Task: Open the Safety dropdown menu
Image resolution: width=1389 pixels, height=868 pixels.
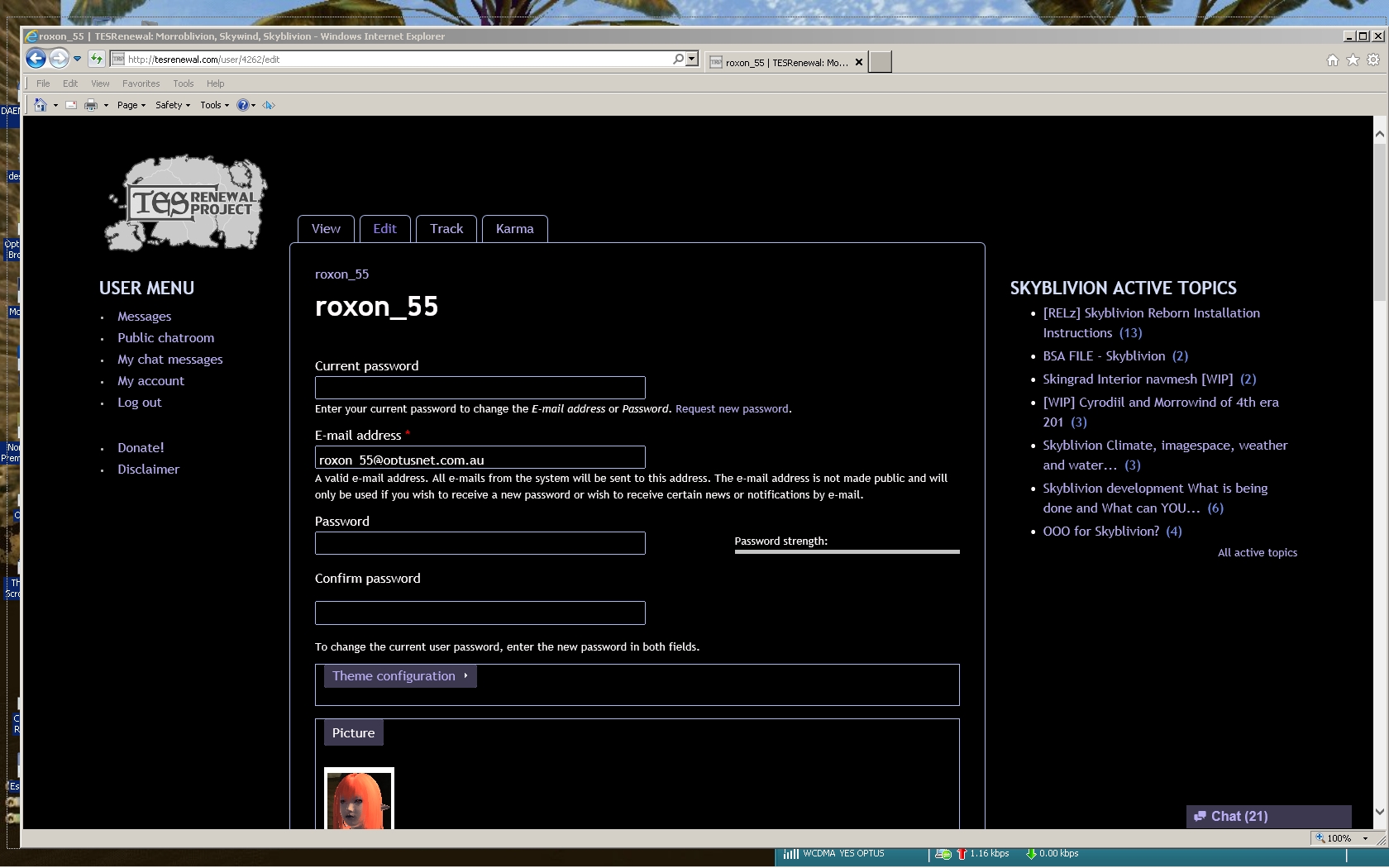Action: coord(173,105)
